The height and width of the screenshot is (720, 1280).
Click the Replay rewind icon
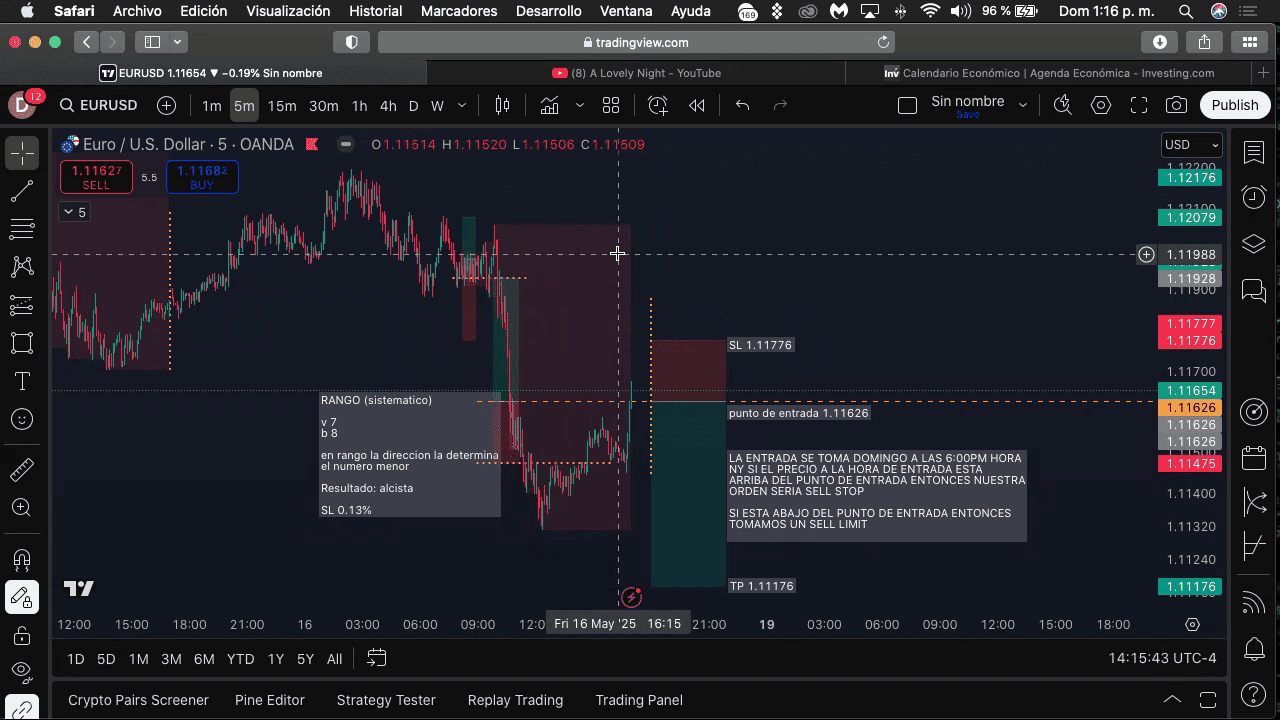coord(697,105)
